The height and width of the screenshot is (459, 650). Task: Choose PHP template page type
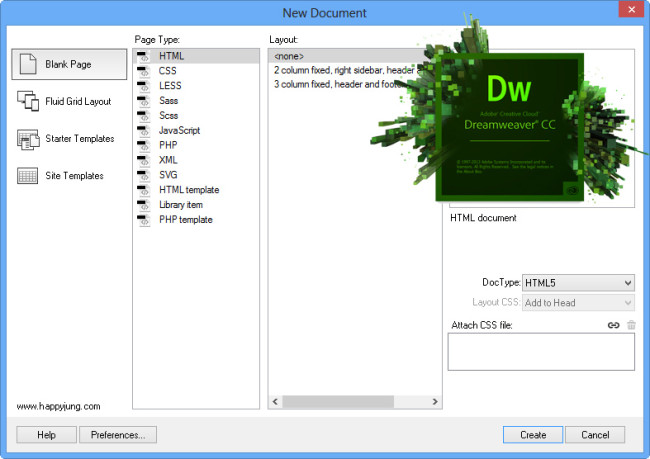[x=196, y=220]
